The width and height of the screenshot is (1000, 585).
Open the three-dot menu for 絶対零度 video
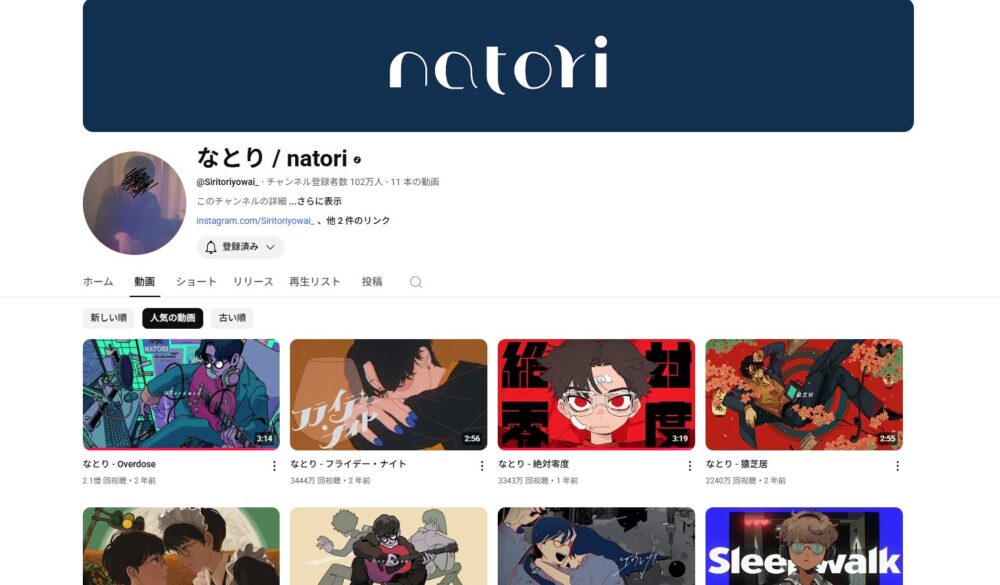[x=689, y=466]
